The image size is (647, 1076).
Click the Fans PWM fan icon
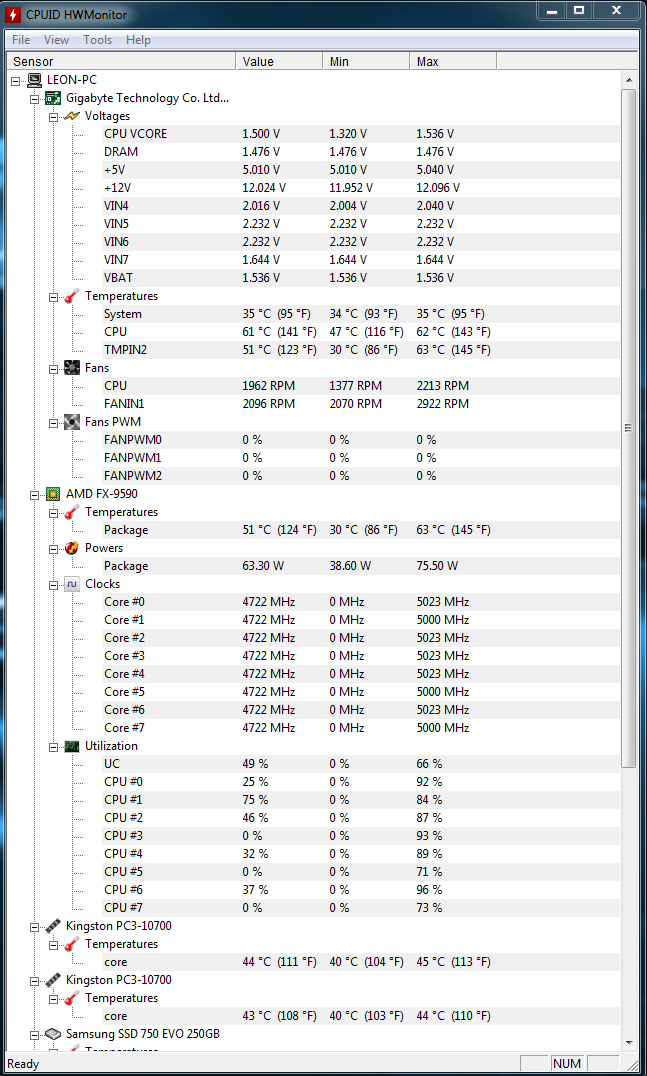72,421
